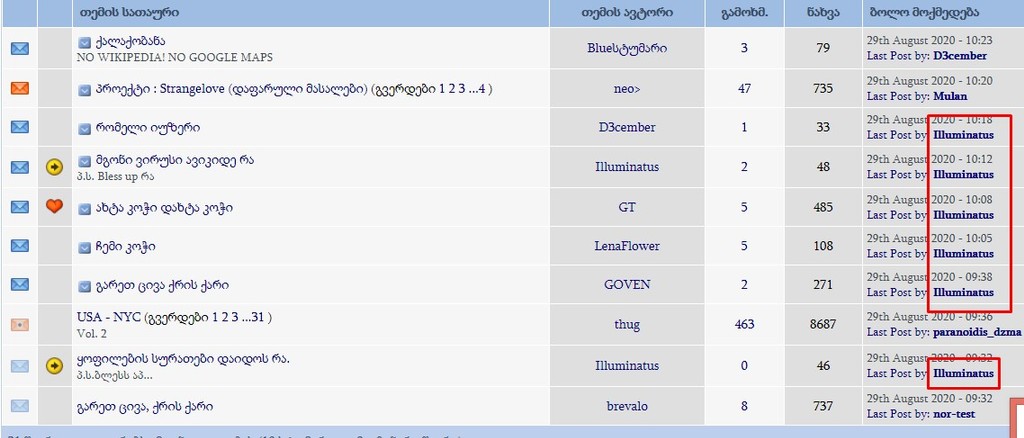Sort by the თემის სათაური column header
The height and width of the screenshot is (438, 1024).
coord(129,12)
